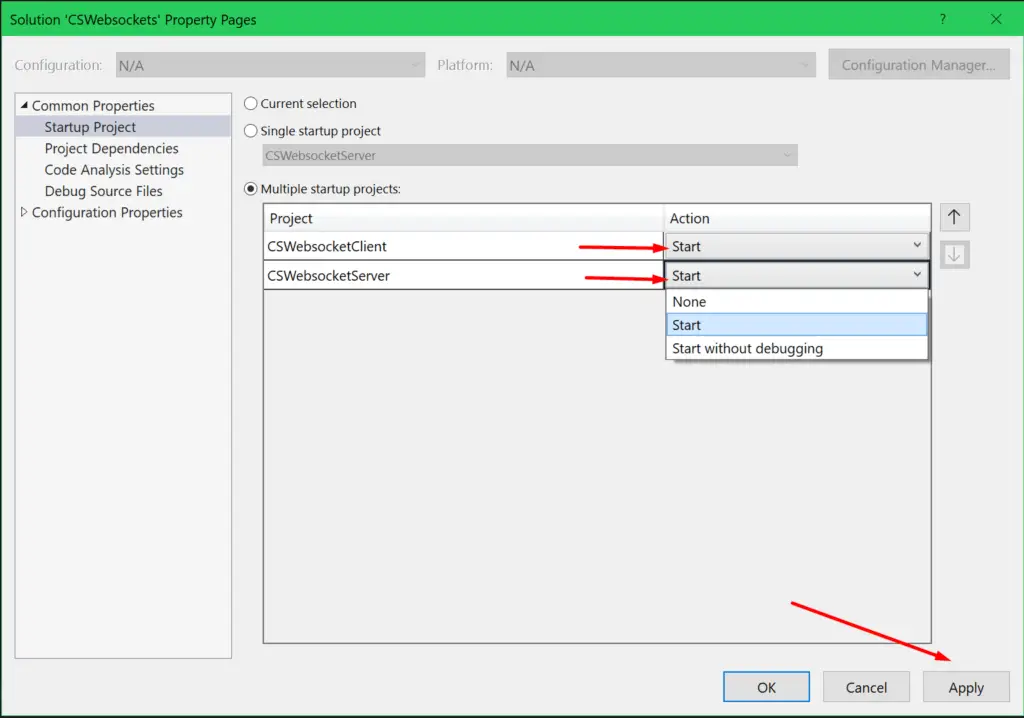1024x718 pixels.
Task: Expand the Configuration Properties node
Action: [26, 212]
